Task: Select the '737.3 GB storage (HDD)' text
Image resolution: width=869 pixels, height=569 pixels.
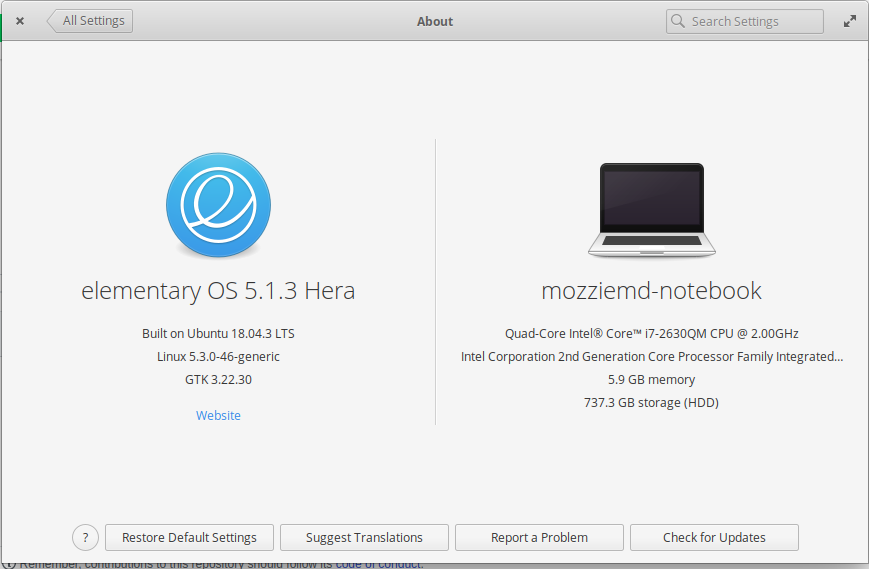Action: [x=652, y=403]
